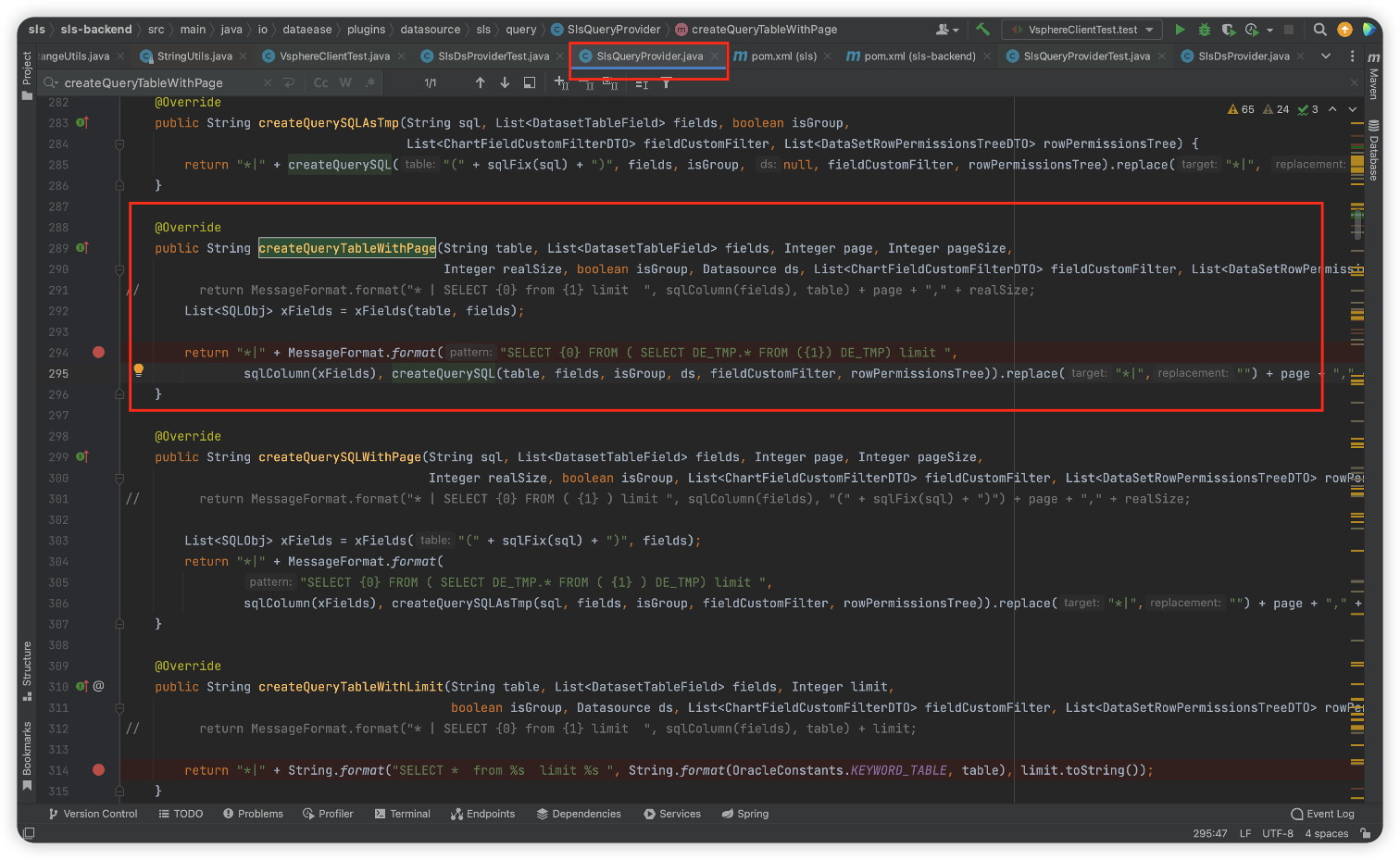The image size is (1400, 860).
Task: Click the LF line separator in status bar
Action: [x=1245, y=833]
